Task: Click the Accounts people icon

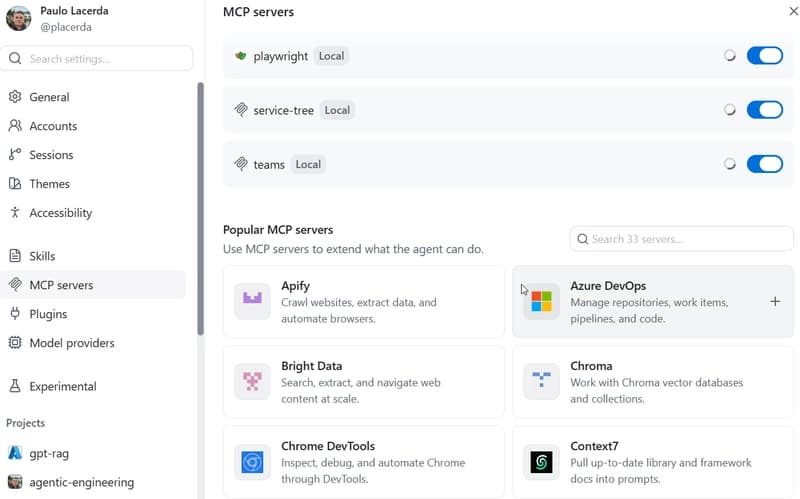Action: [x=15, y=126]
